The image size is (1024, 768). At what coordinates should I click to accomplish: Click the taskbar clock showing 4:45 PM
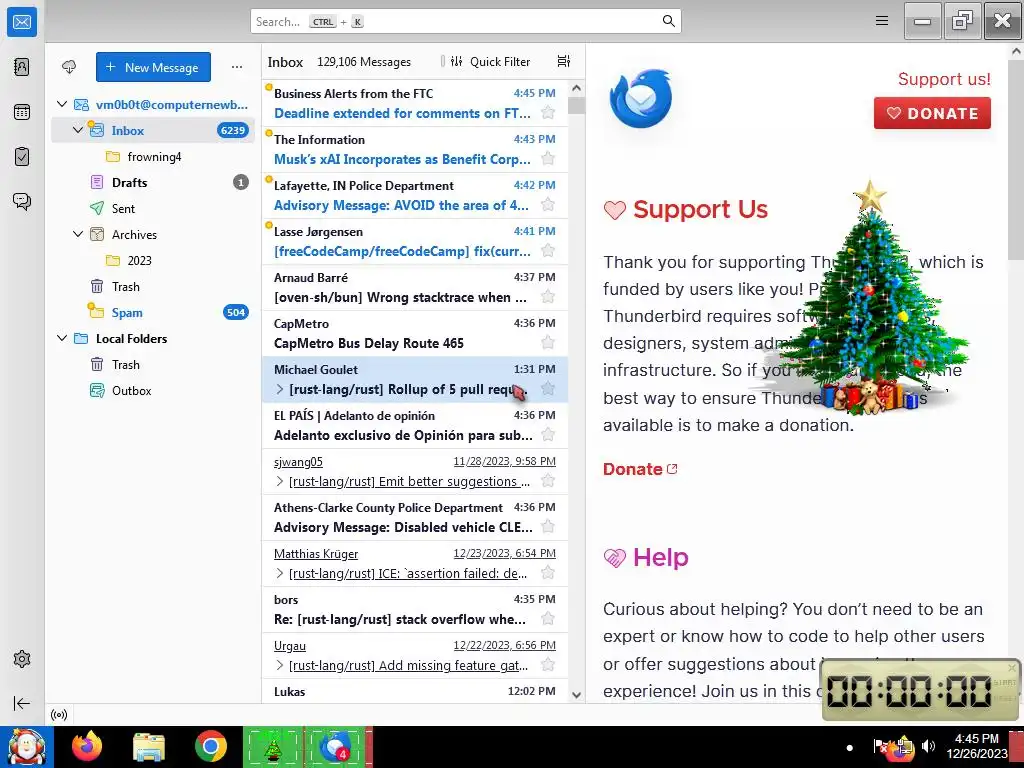(976, 746)
